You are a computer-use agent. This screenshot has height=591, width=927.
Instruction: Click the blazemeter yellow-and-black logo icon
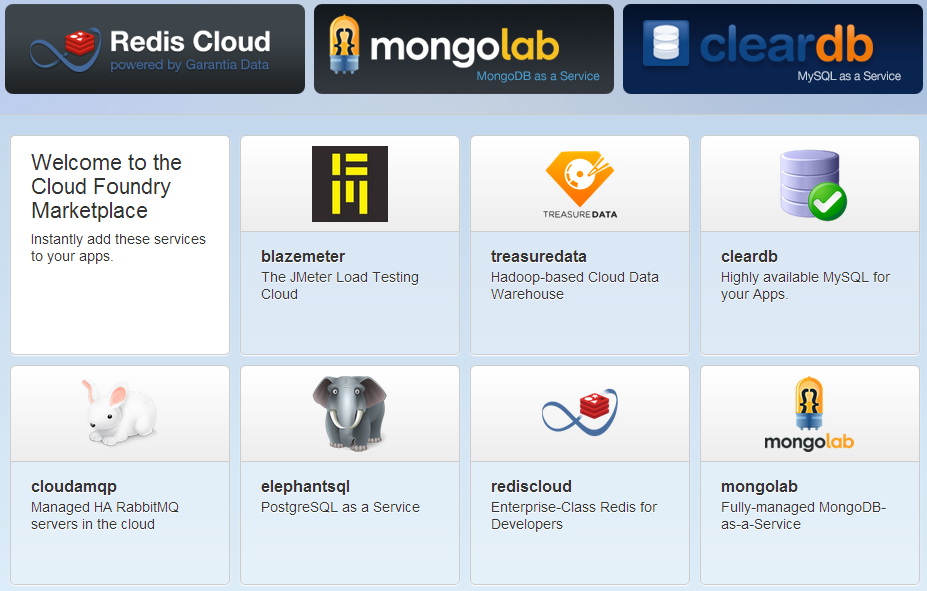point(349,184)
